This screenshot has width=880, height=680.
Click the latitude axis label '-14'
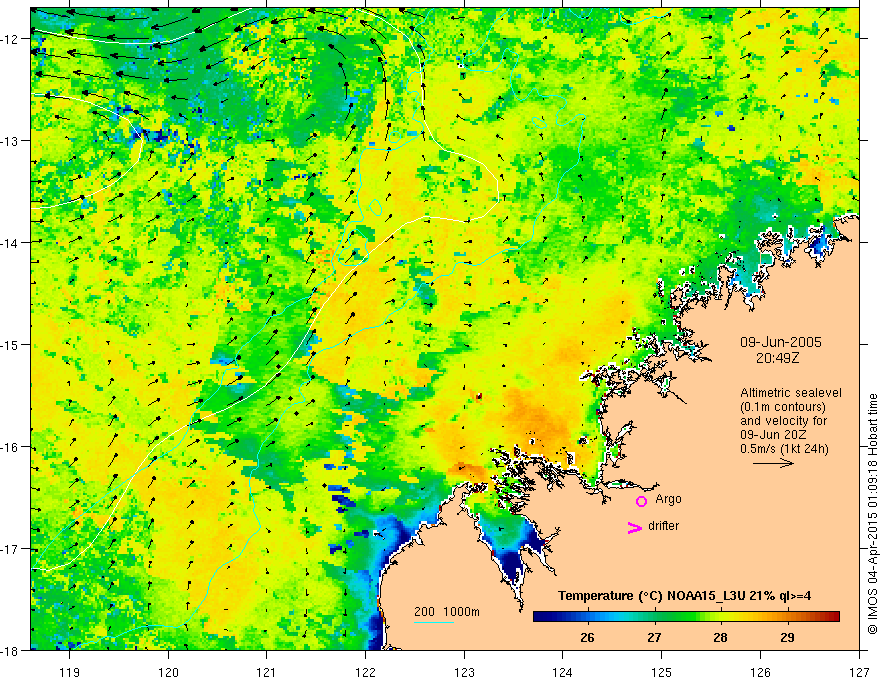[x=11, y=242]
